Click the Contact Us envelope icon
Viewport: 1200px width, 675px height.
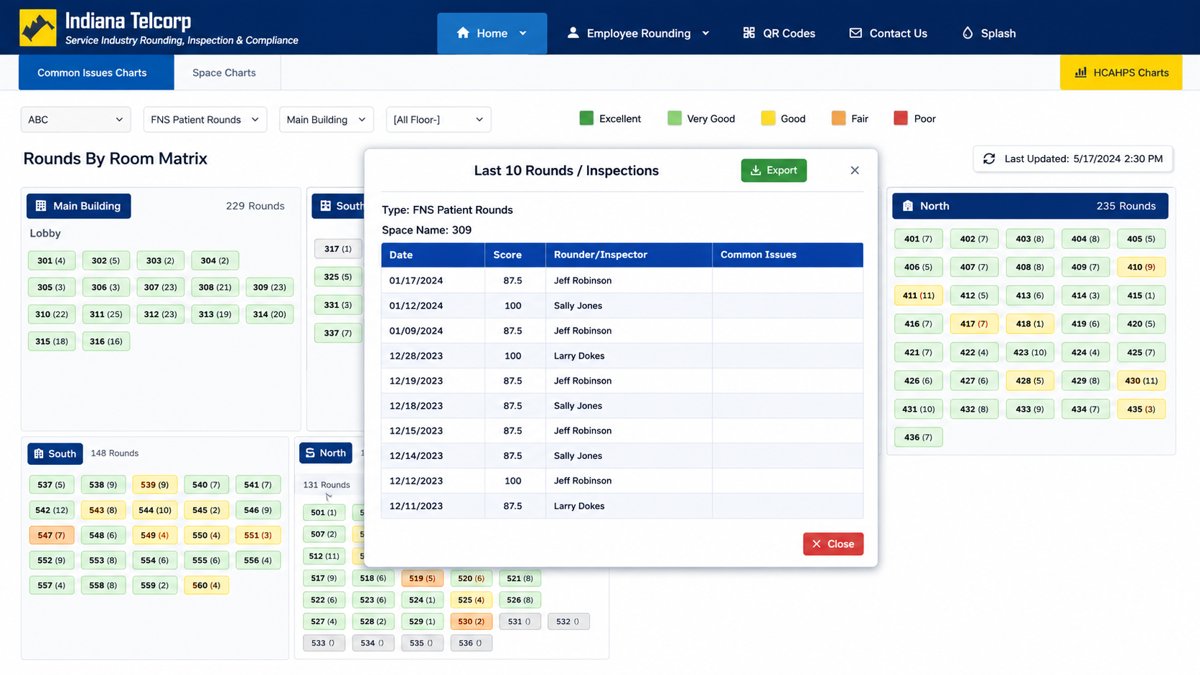pos(855,33)
